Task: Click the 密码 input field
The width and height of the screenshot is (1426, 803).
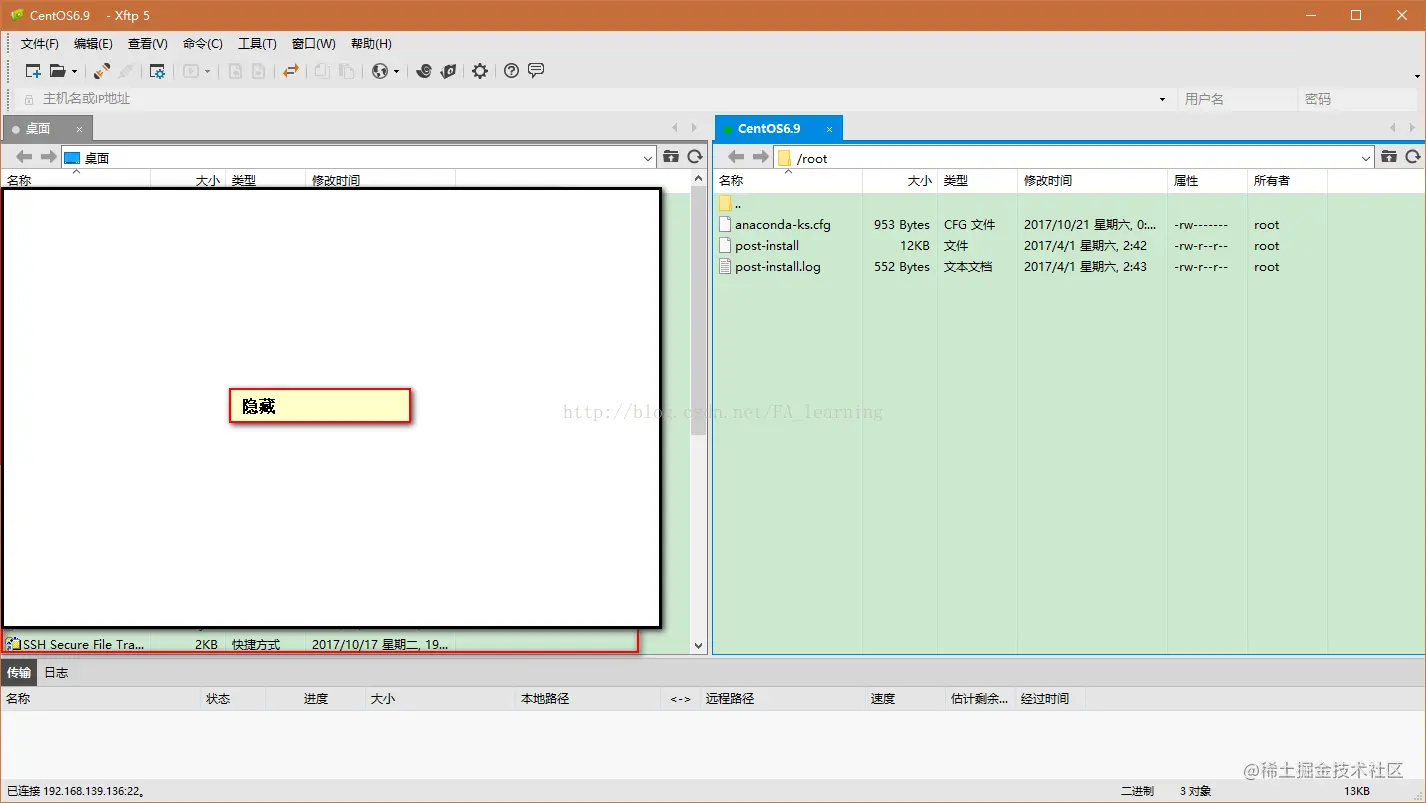Action: coord(1358,99)
